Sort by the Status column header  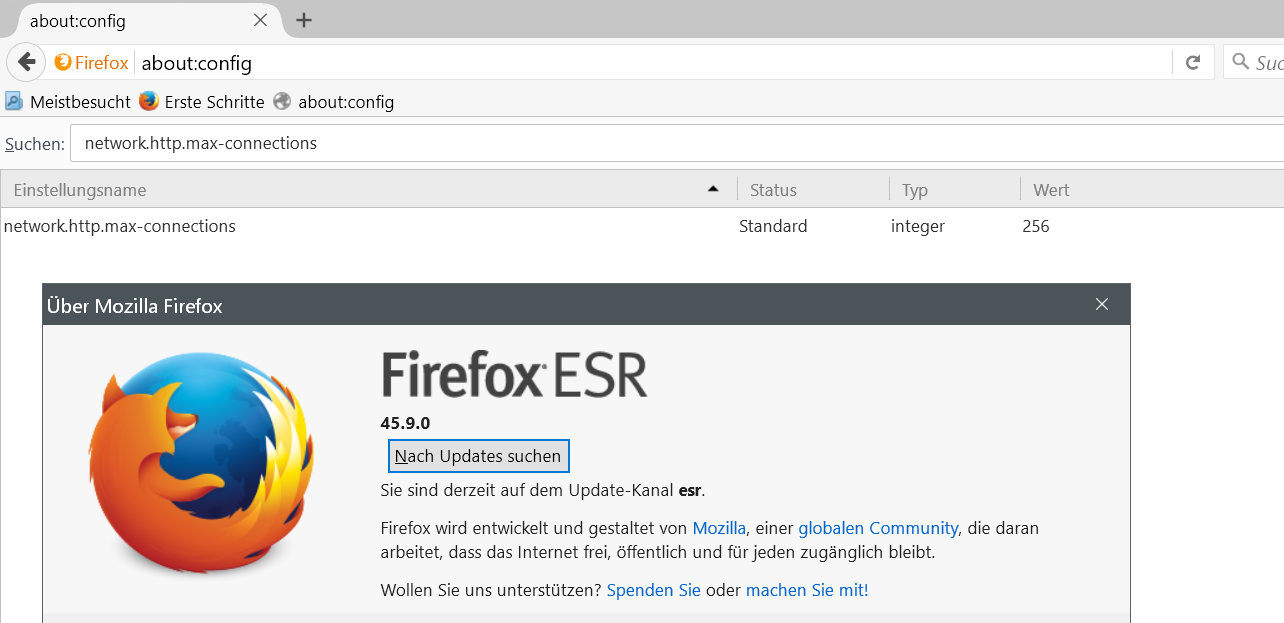tap(813, 190)
